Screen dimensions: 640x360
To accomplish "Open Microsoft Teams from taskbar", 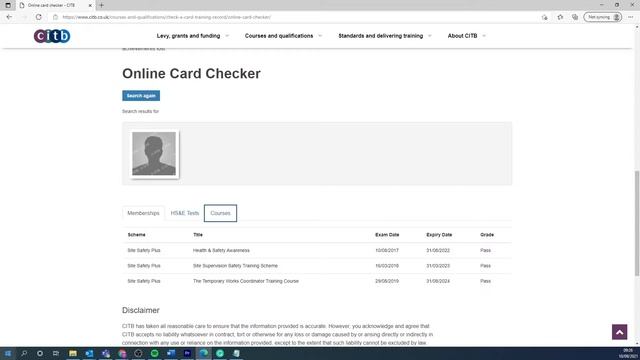I will click(x=106, y=353).
